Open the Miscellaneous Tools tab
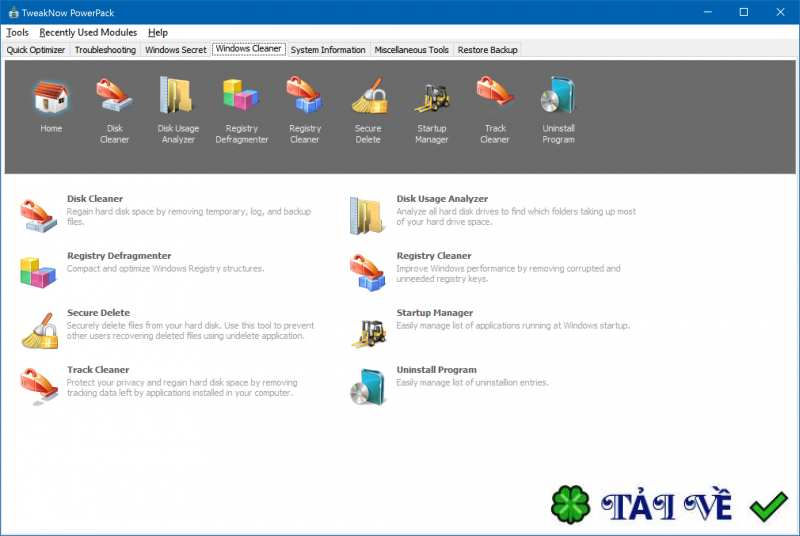 [x=411, y=50]
